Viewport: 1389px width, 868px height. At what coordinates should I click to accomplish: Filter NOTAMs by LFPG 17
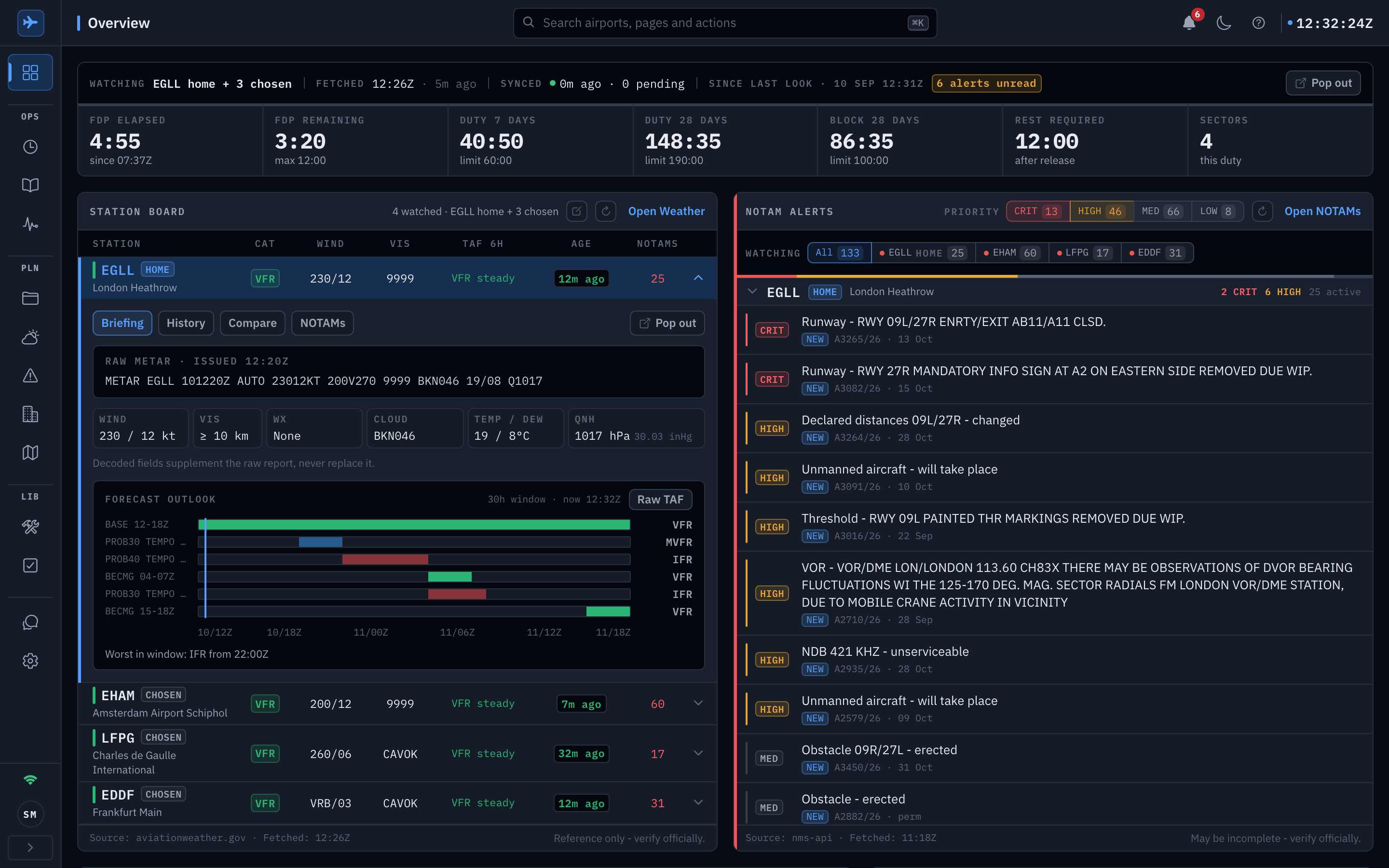[x=1085, y=253]
